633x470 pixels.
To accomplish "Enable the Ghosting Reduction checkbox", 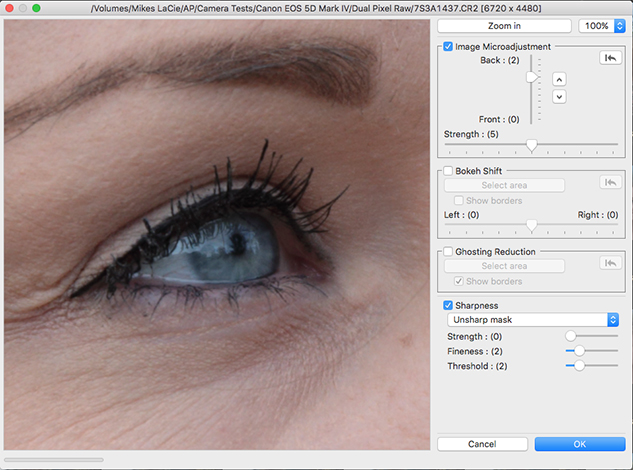I will point(448,252).
